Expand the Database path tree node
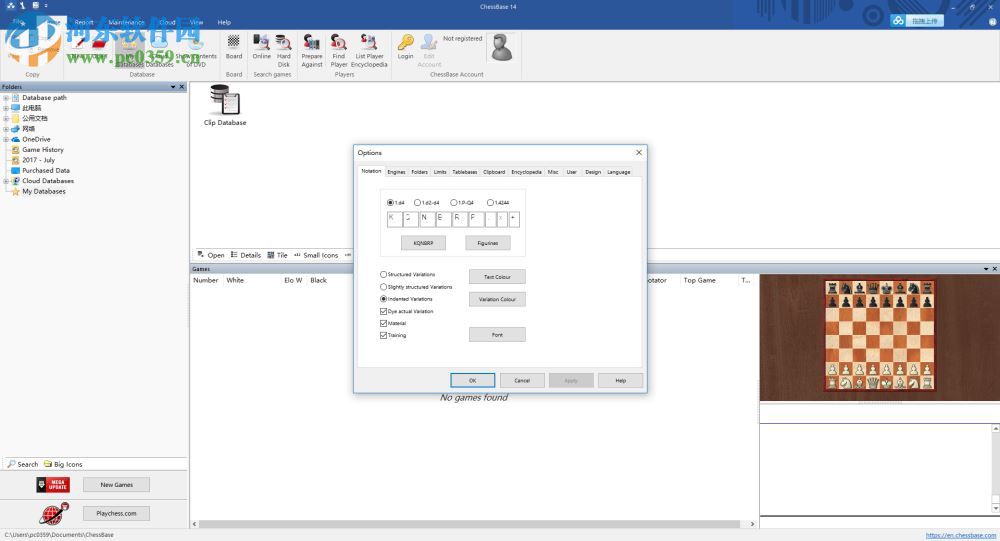This screenshot has height=541, width=1000. 6,98
